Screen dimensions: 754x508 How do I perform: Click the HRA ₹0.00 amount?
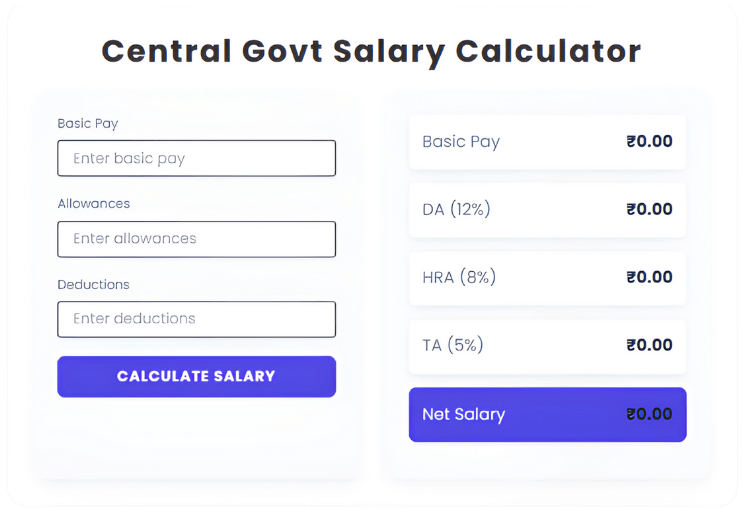[x=649, y=277]
